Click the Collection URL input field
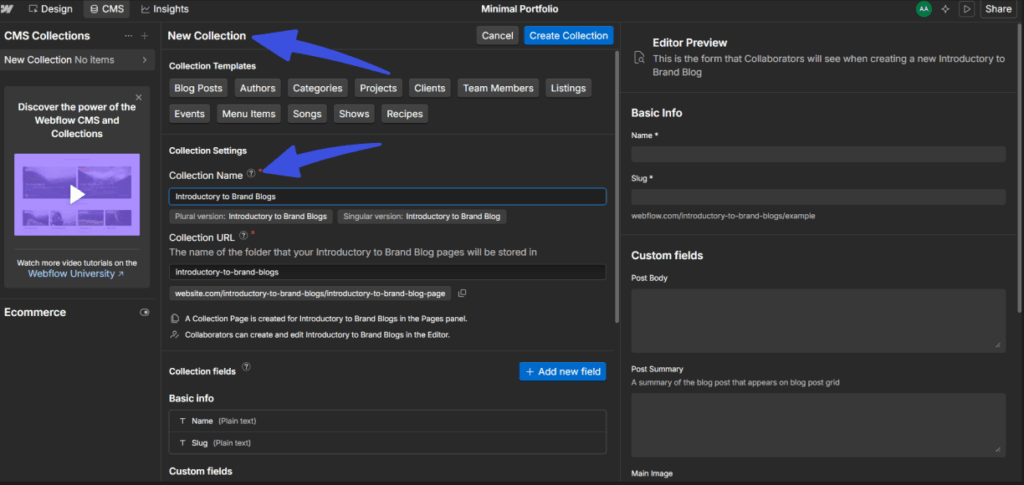 [x=387, y=272]
